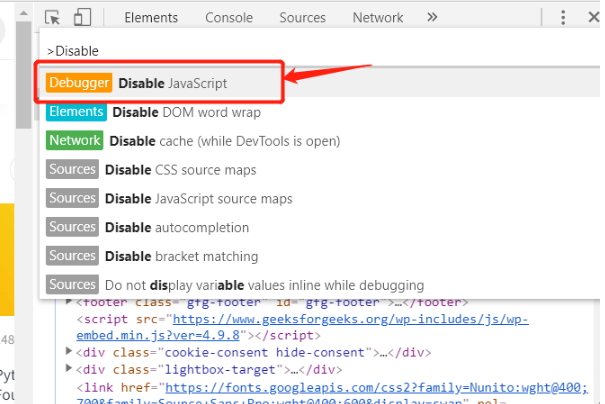Select Do not display variable values inline
605x404 pixels.
click(x=320, y=285)
